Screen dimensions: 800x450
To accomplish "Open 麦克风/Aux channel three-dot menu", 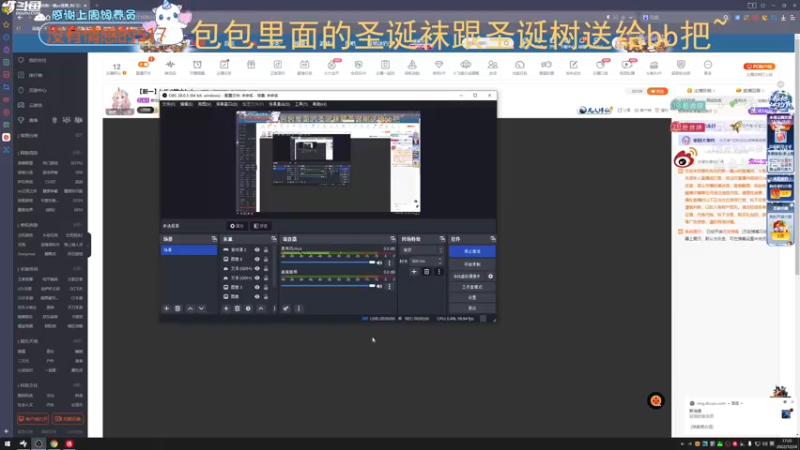I will click(389, 263).
